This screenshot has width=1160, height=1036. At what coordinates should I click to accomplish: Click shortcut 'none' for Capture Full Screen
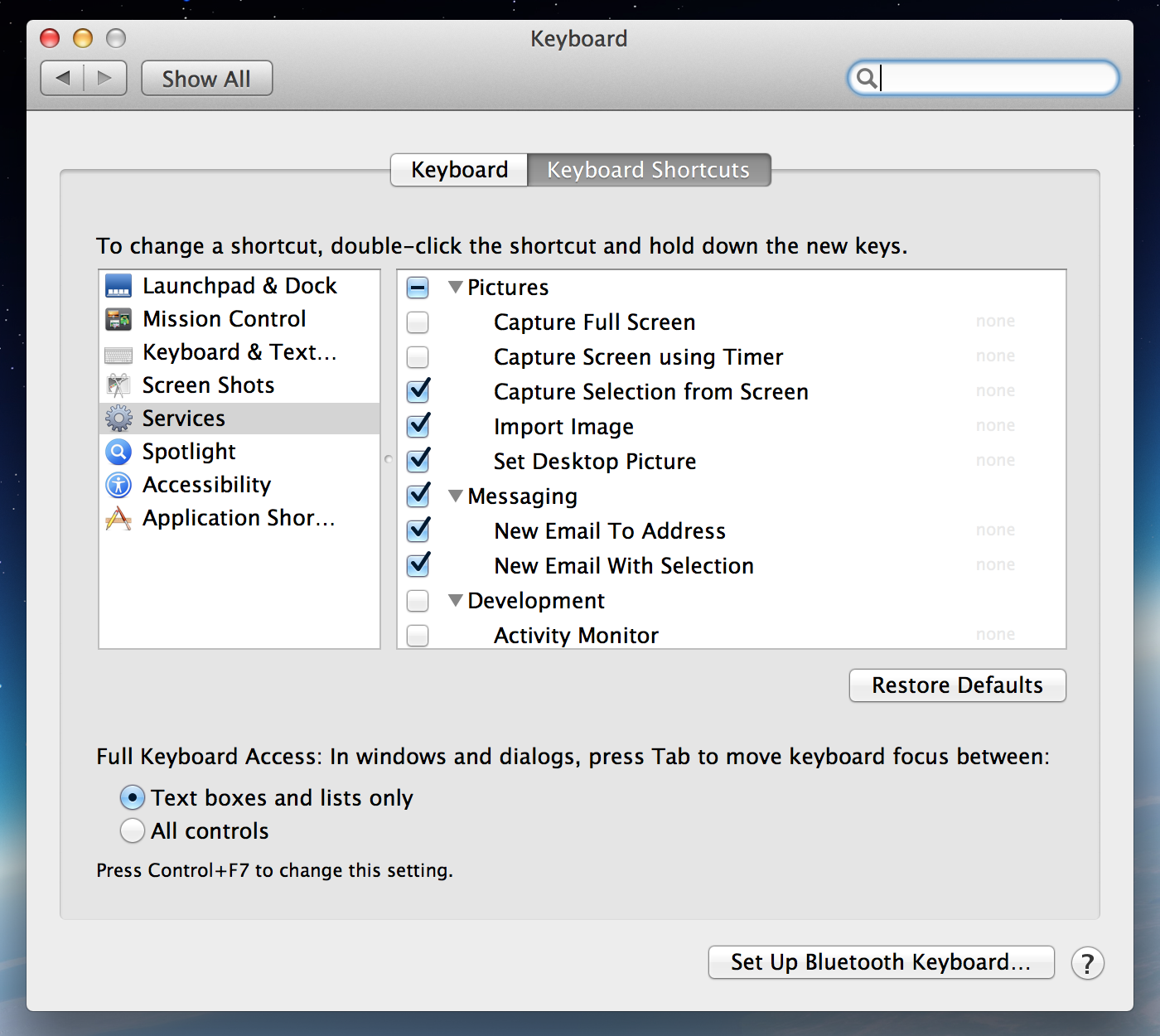995,321
